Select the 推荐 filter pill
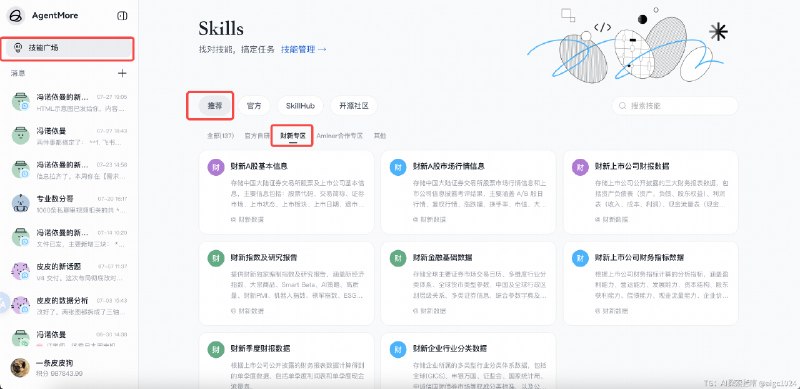The height and width of the screenshot is (389, 800). (x=215, y=106)
